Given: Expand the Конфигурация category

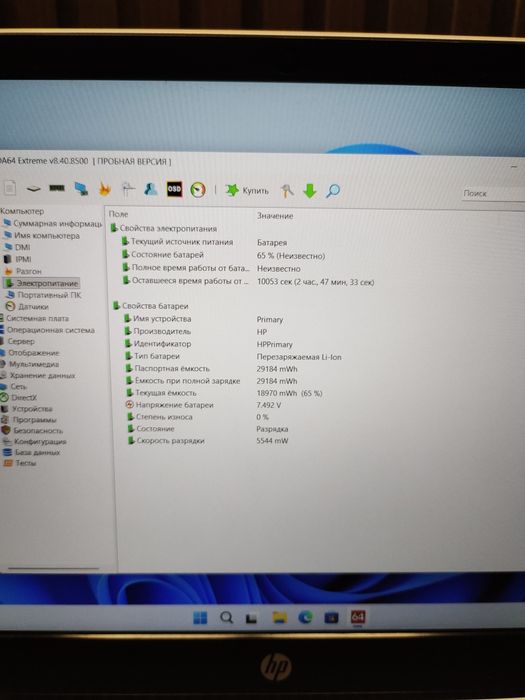Looking at the screenshot, I should click(x=33, y=441).
